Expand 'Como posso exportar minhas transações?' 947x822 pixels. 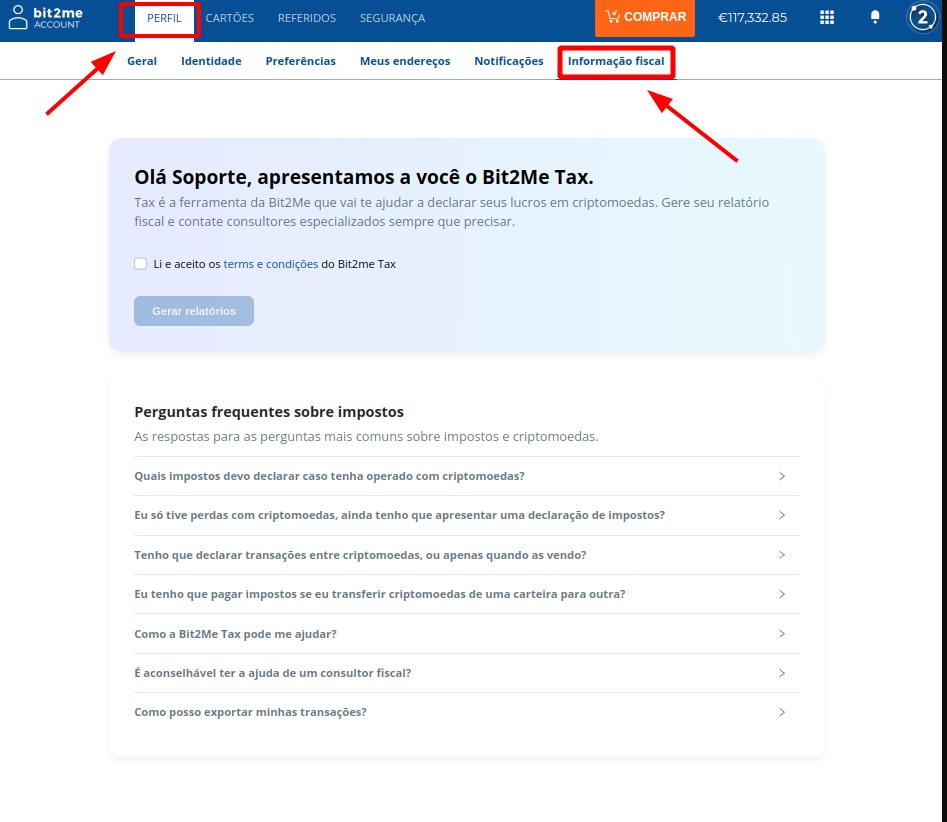point(467,713)
